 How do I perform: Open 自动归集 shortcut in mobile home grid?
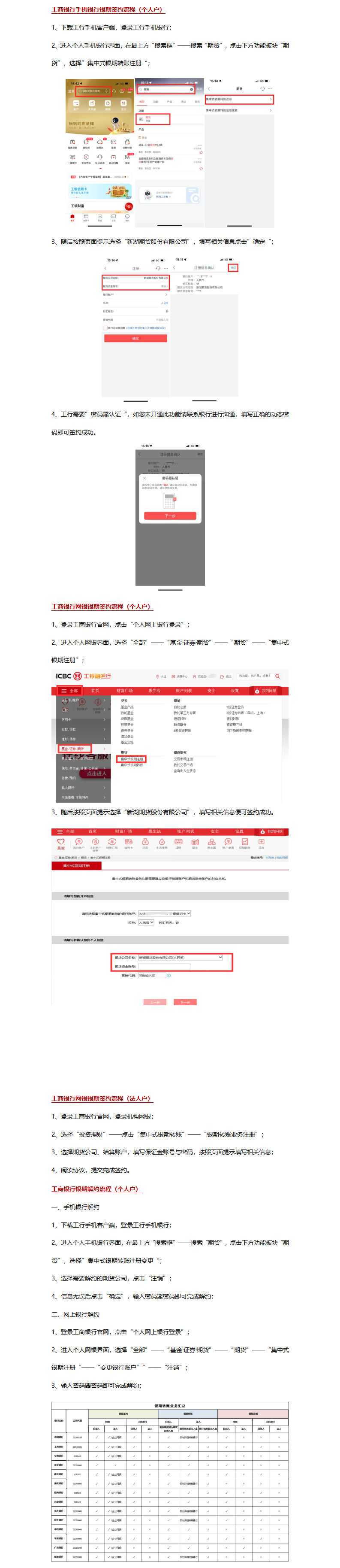coord(114,159)
